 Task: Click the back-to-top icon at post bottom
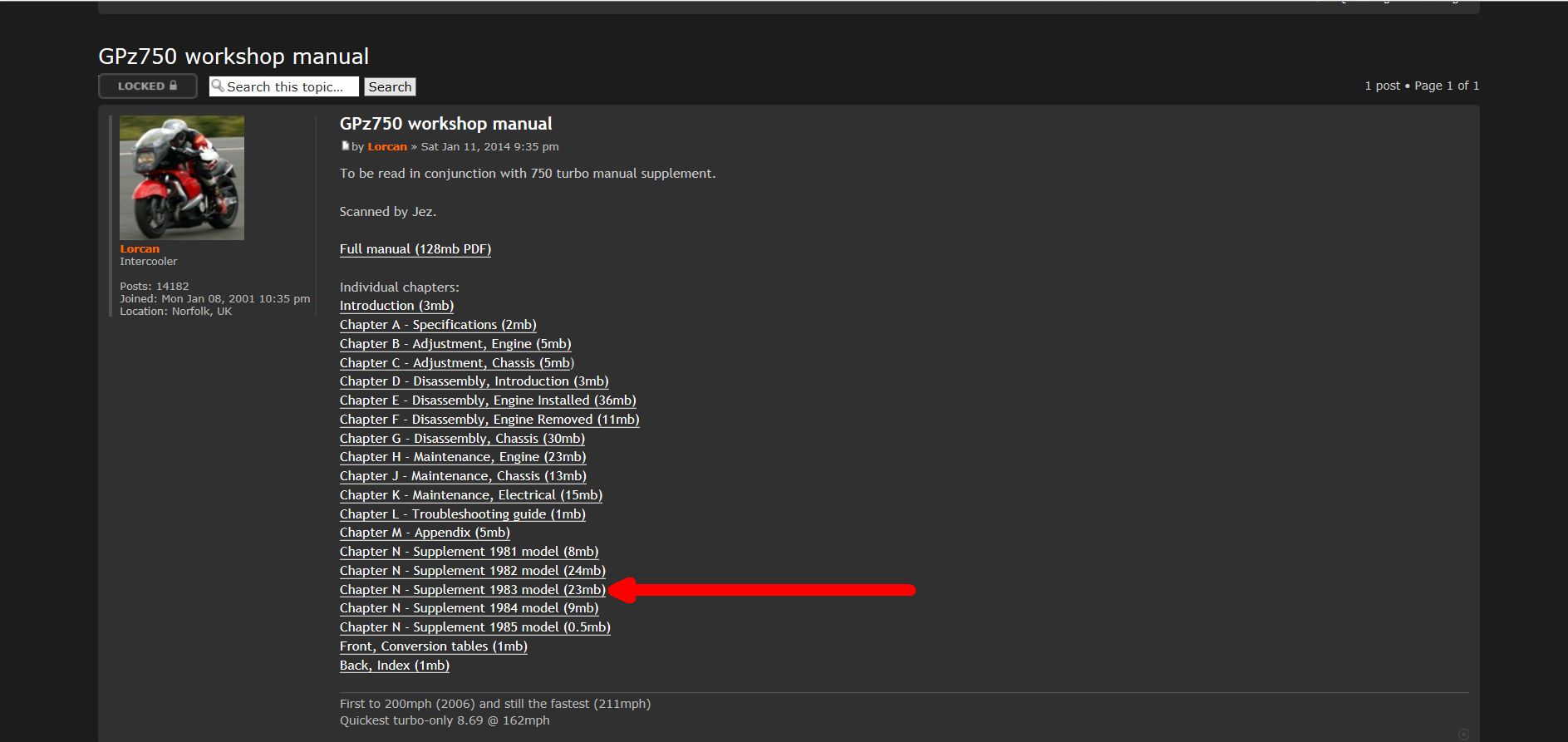click(1463, 734)
